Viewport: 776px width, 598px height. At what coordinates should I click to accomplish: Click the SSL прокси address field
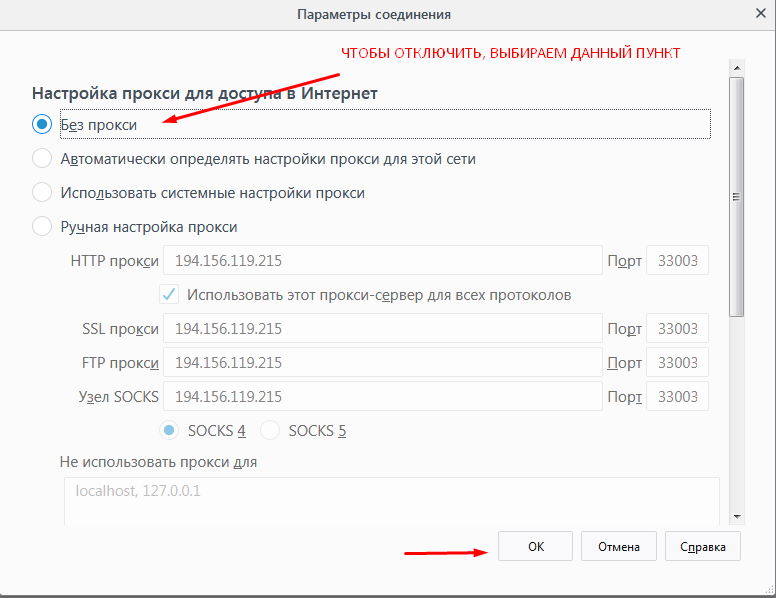(x=382, y=329)
